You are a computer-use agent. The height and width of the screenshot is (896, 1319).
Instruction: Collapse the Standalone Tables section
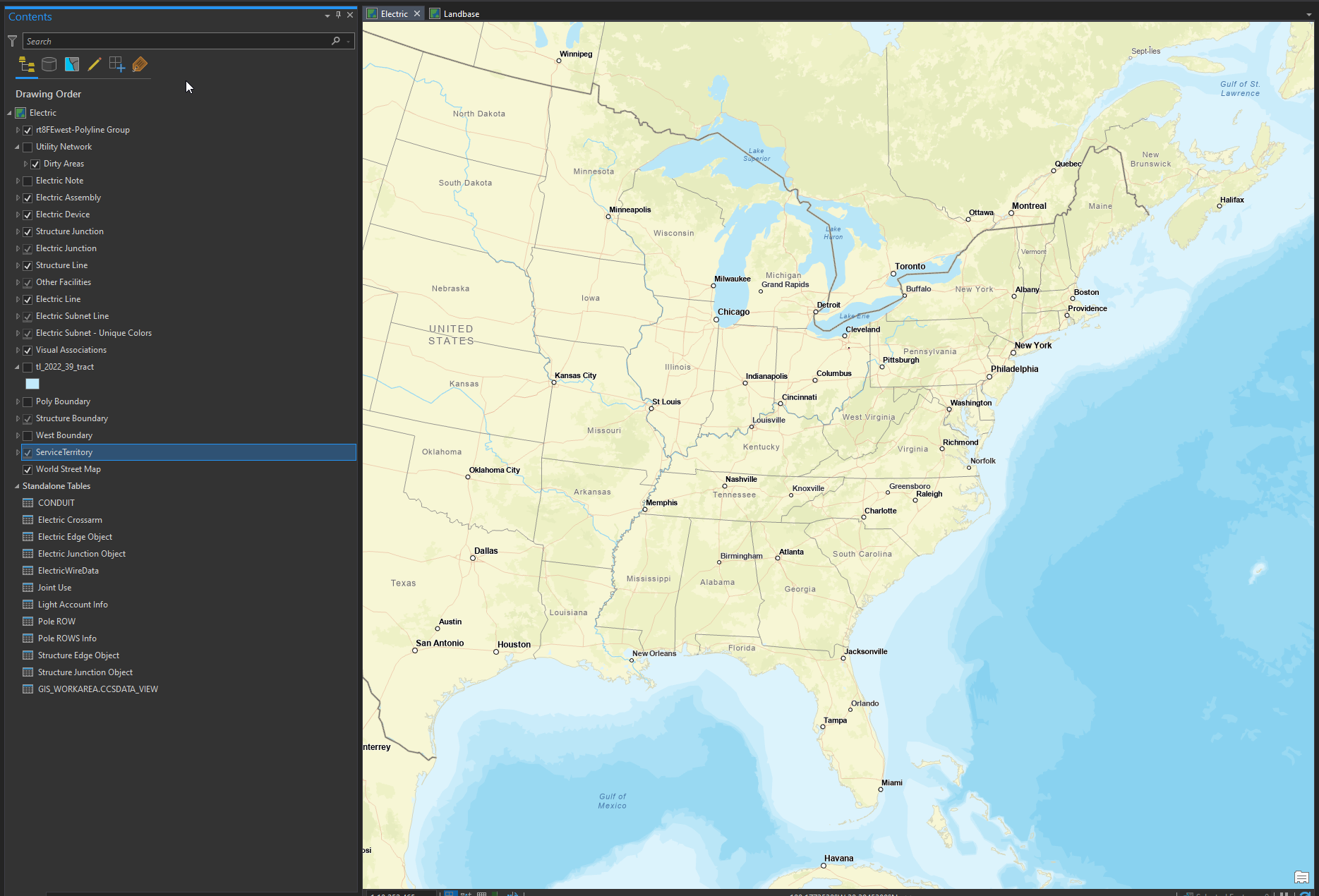click(x=17, y=486)
